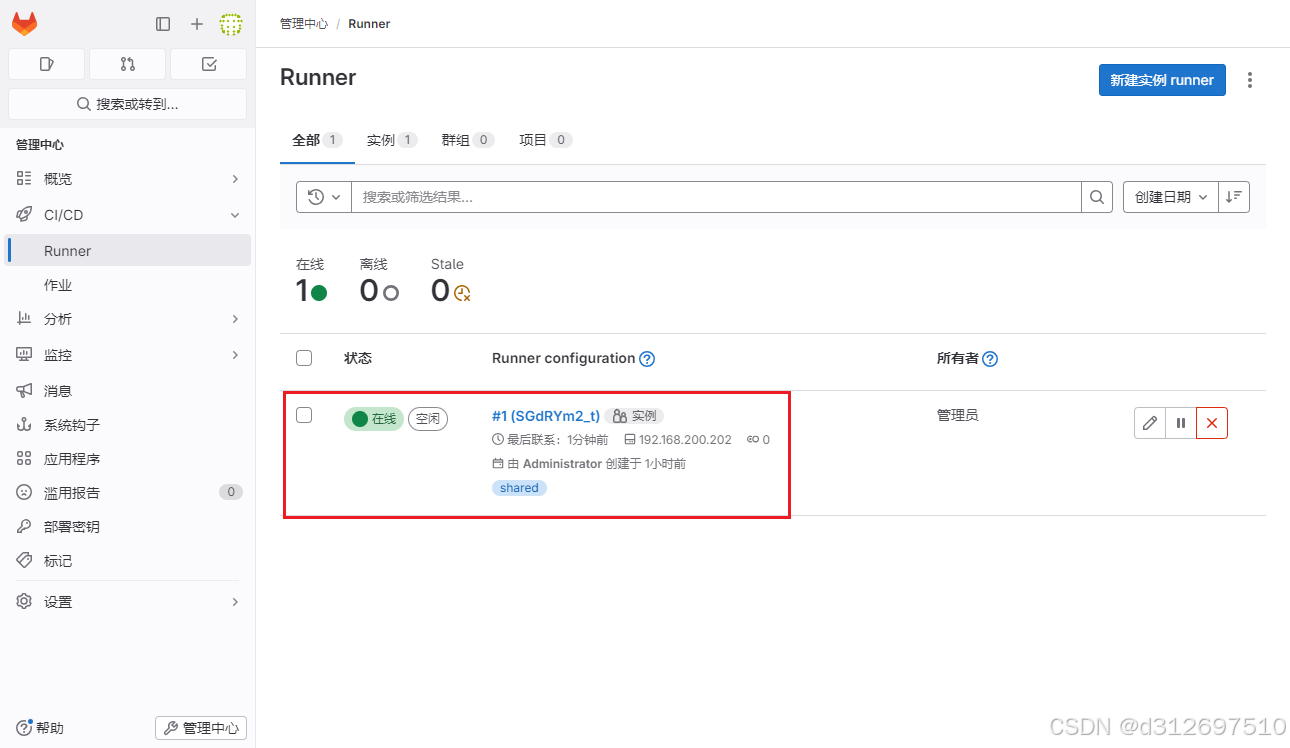Click the search magnifier button in filter bar

pos(1097,197)
